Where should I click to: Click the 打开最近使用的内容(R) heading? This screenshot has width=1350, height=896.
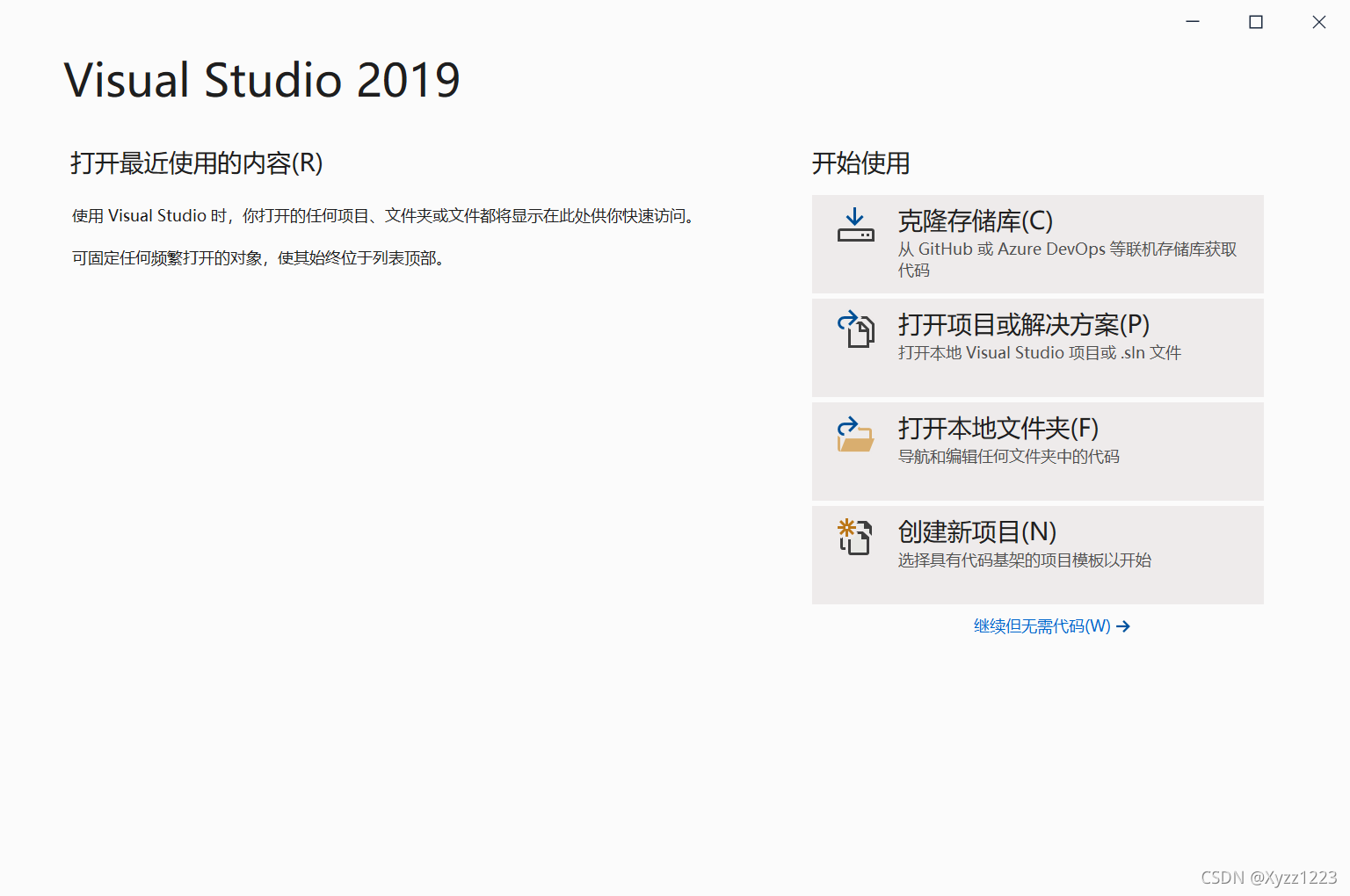pos(197,163)
